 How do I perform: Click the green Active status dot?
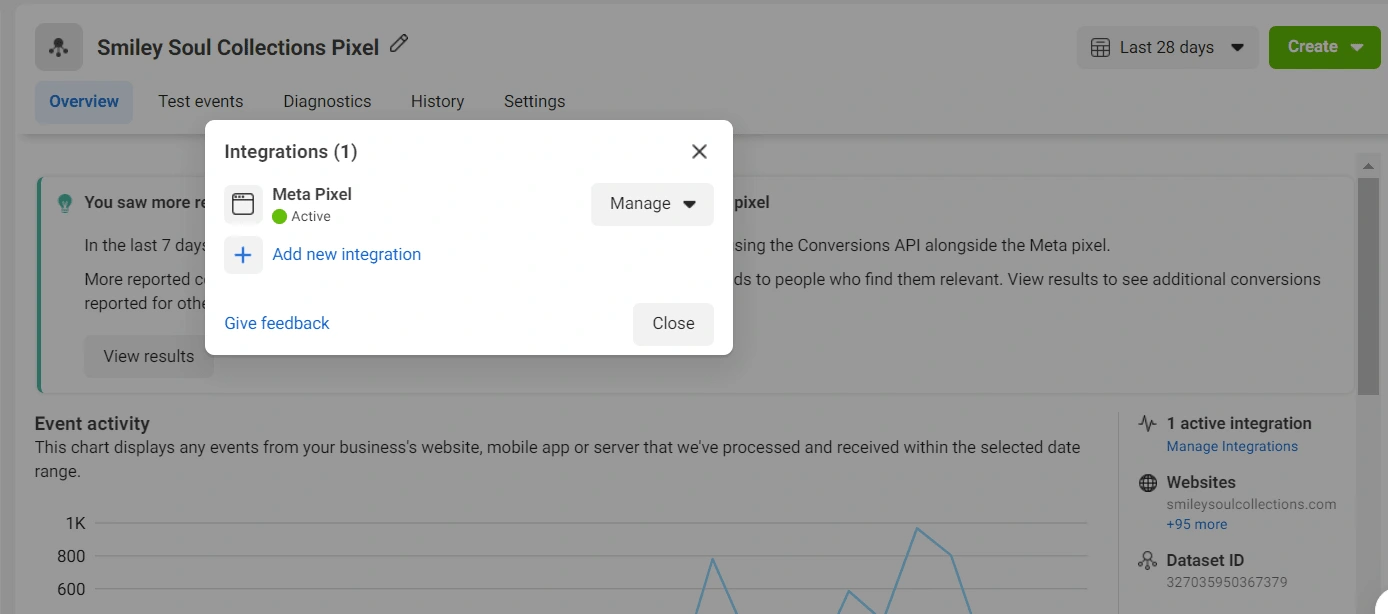click(x=279, y=217)
